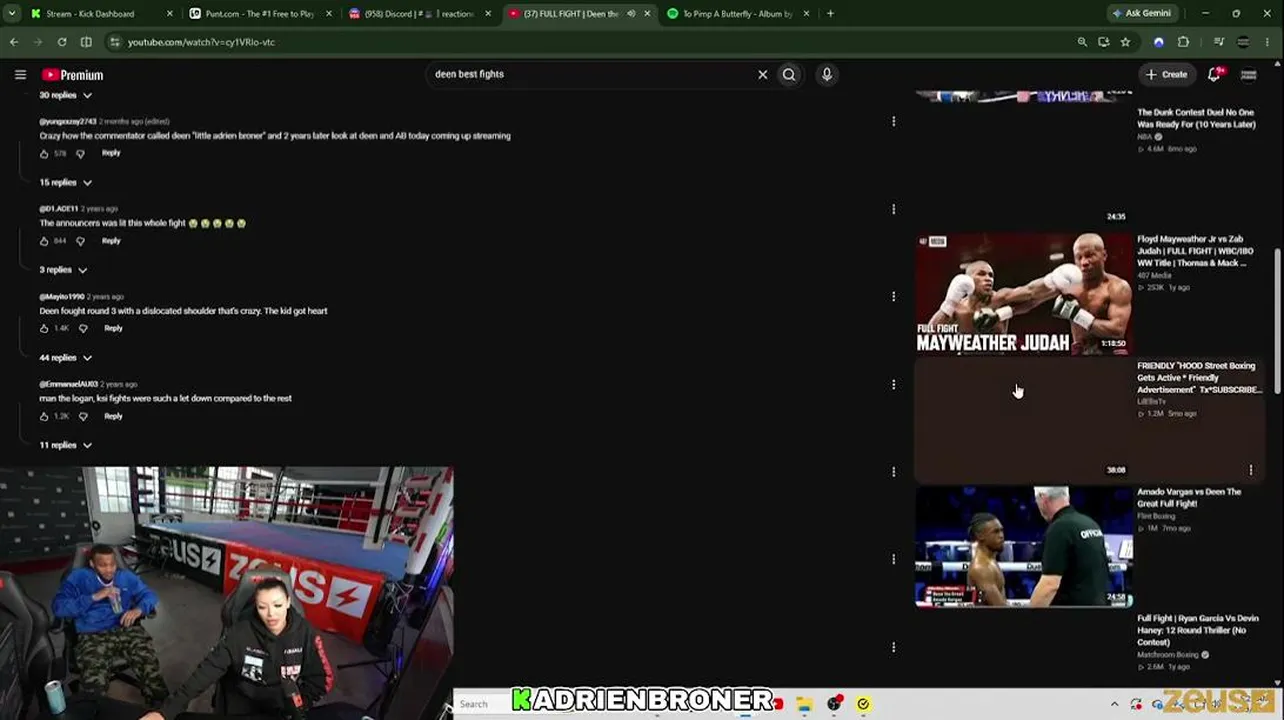The width and height of the screenshot is (1284, 720).
Task: Open @yungzuzy2743 commenter profile
Action: tap(68, 121)
